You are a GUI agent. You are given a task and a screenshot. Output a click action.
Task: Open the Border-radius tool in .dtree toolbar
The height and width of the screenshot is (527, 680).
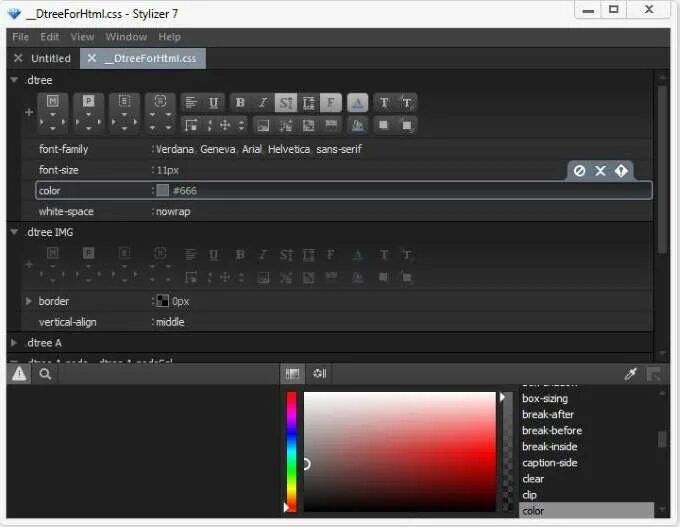pyautogui.click(x=160, y=101)
